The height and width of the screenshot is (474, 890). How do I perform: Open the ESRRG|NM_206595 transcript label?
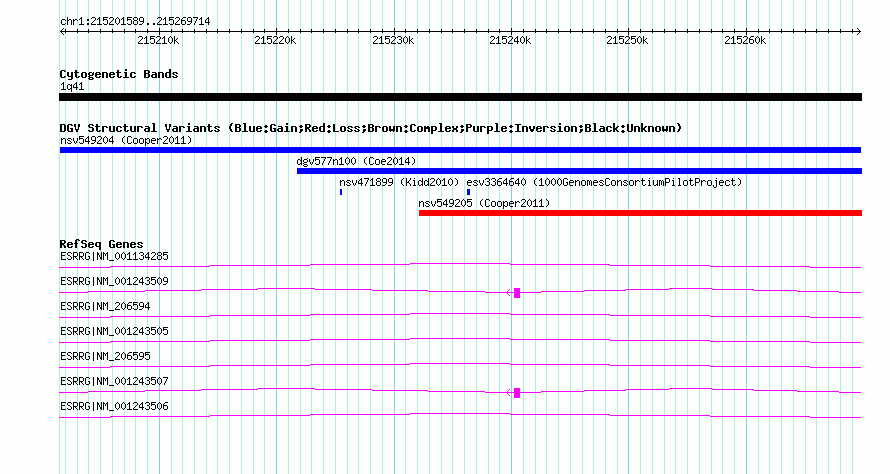[x=105, y=356]
